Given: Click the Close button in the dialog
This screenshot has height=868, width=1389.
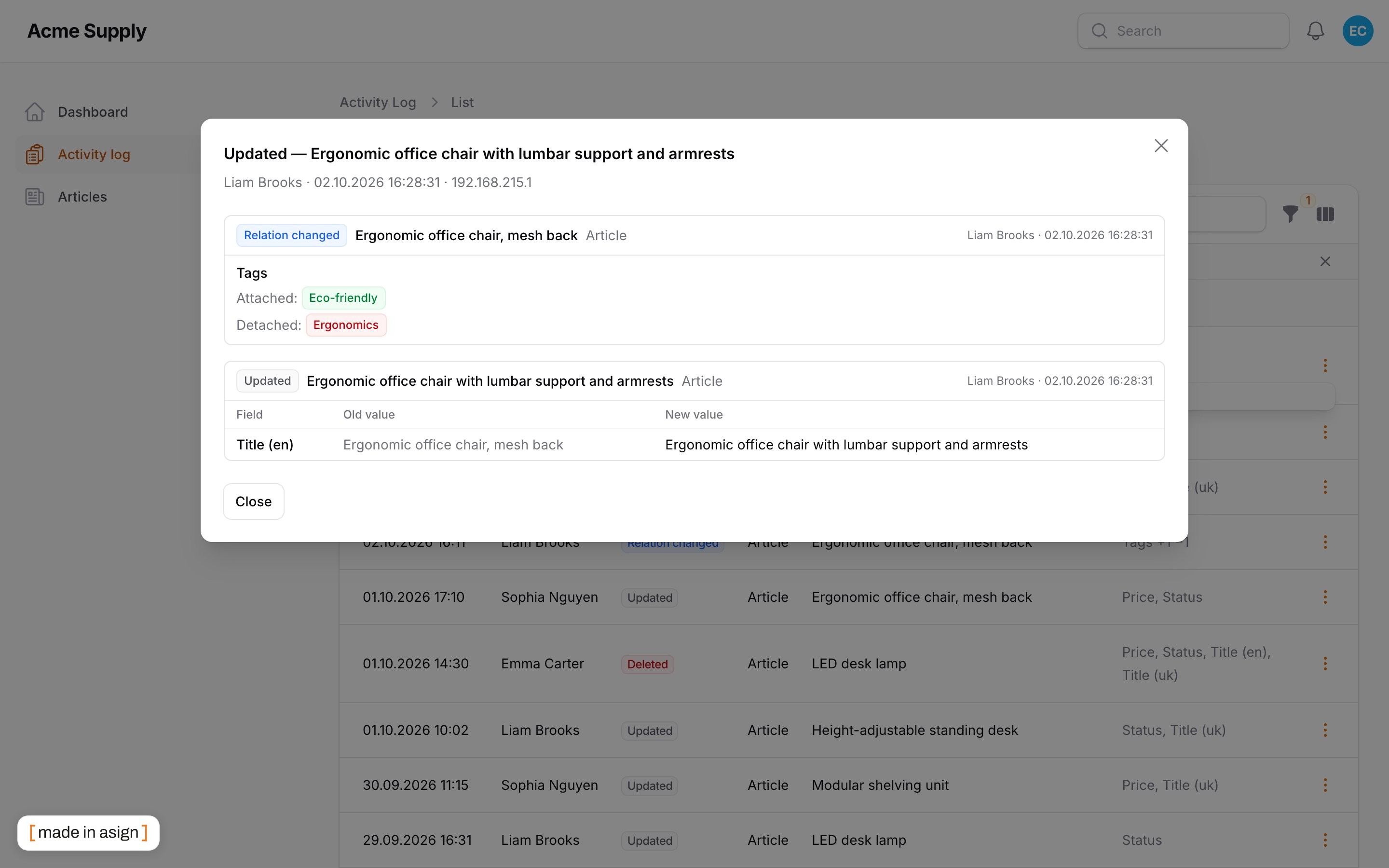Looking at the screenshot, I should (x=253, y=501).
